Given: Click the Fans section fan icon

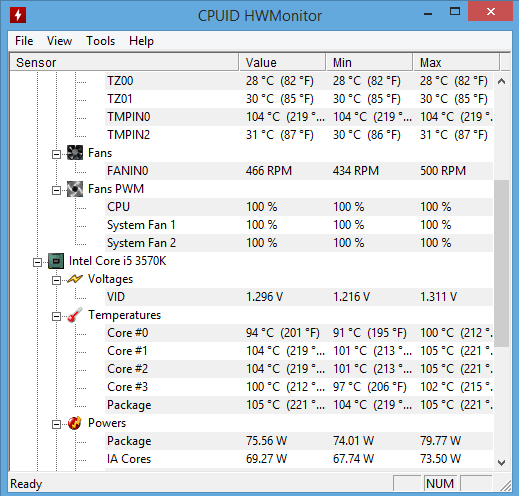Looking at the screenshot, I should tap(75, 153).
